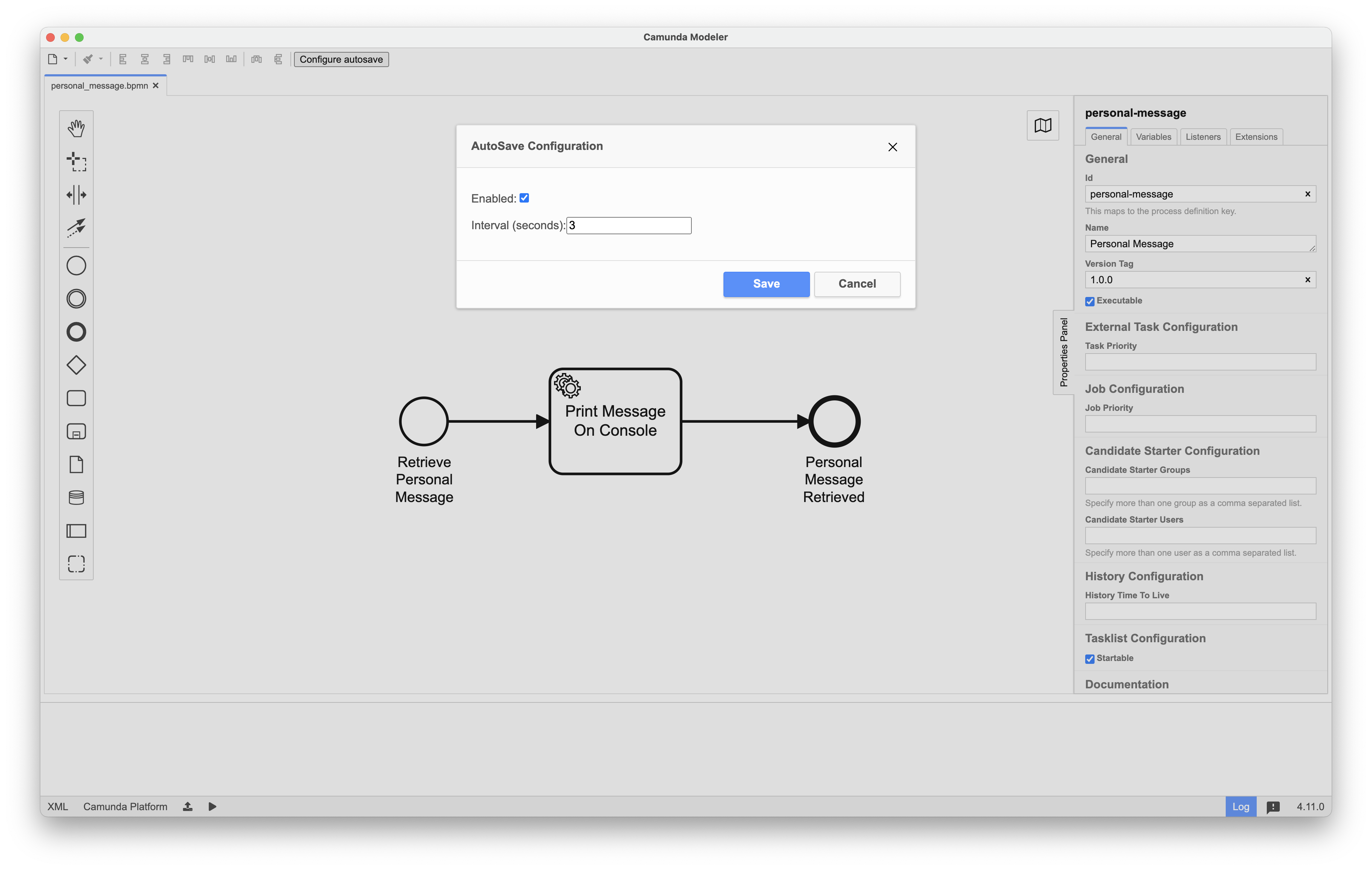Clear the Version Tag field
This screenshot has height=870, width=1372.
(1308, 279)
